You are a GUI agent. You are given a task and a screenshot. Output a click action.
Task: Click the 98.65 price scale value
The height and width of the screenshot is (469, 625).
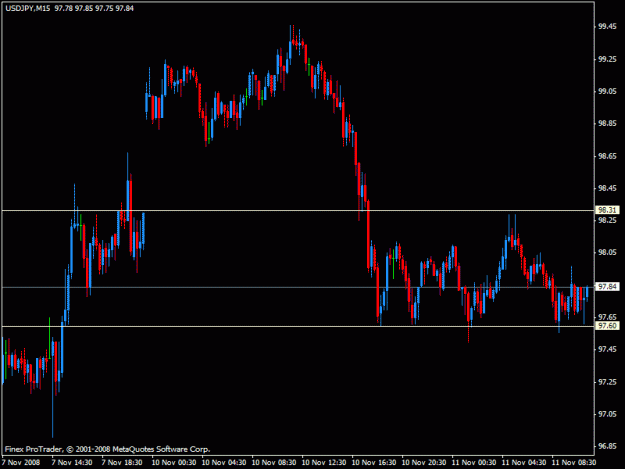[x=607, y=156]
